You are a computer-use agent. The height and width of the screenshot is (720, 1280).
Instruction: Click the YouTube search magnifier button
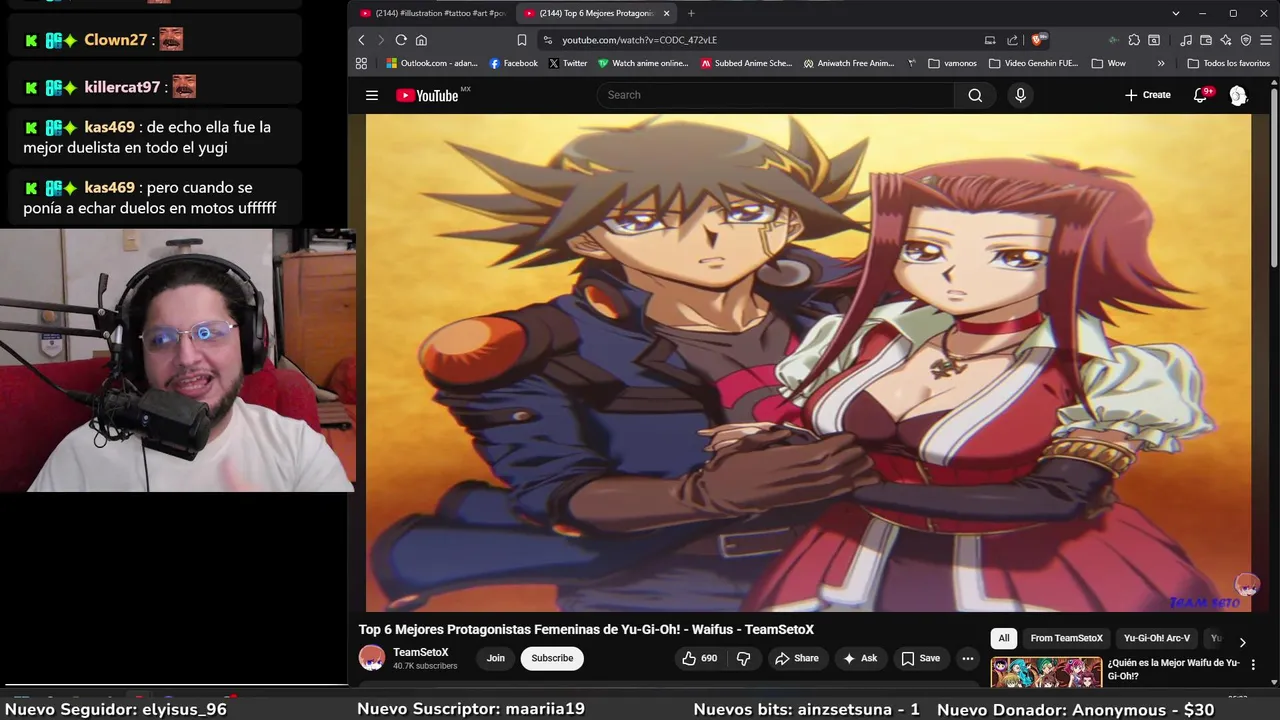pos(975,95)
